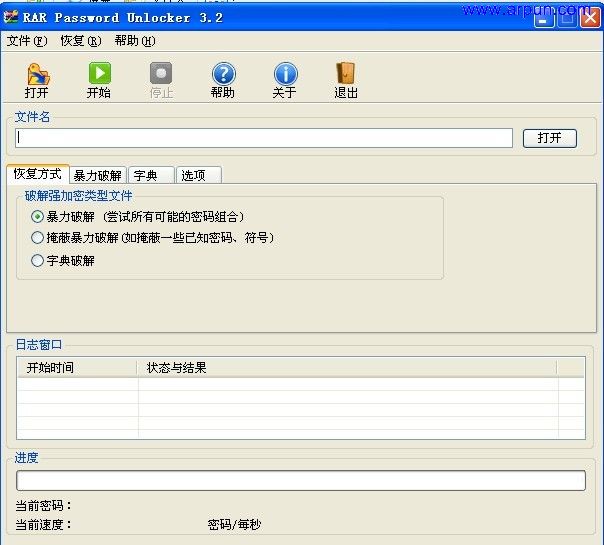Open the 恢复(R) menu
The image size is (604, 545).
[81, 41]
